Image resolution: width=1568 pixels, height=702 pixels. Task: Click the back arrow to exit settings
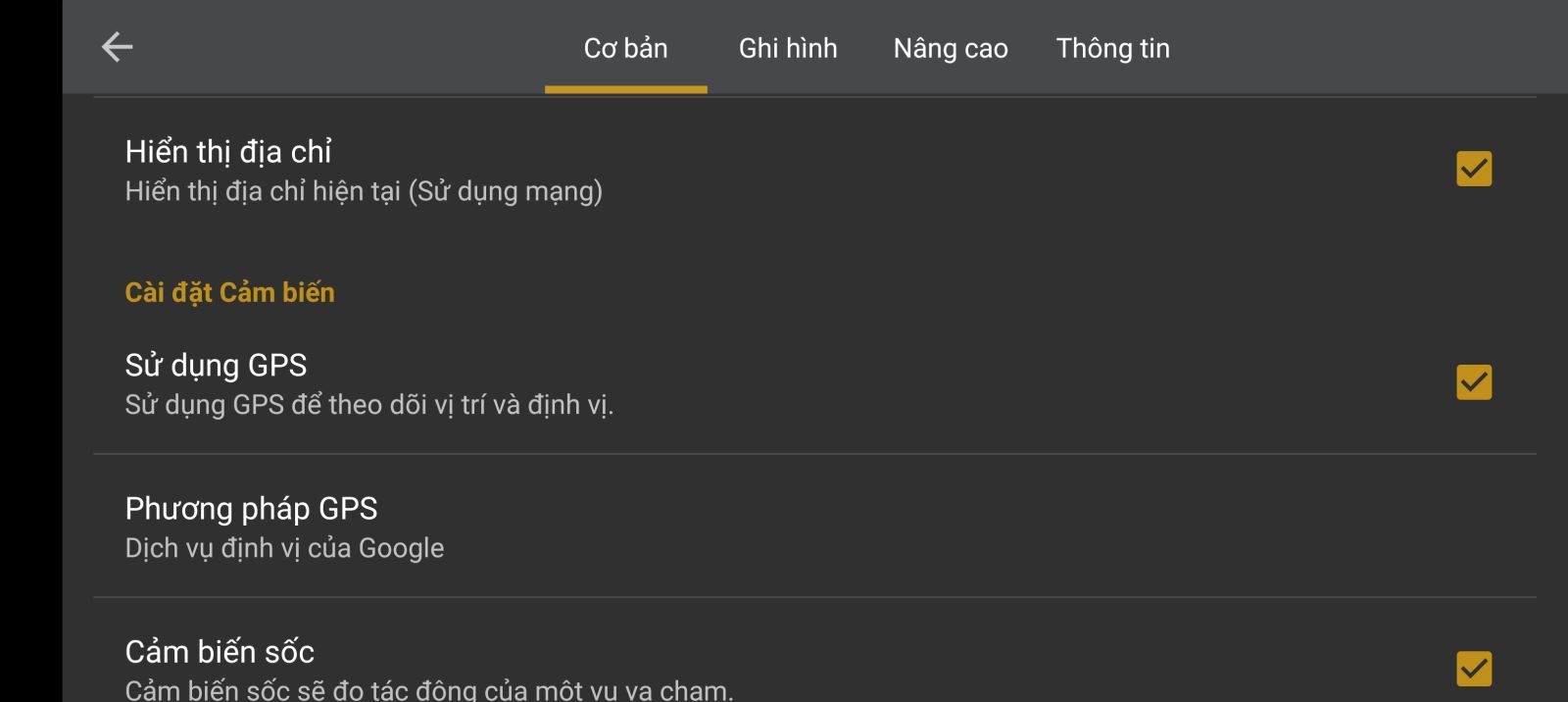click(x=117, y=44)
